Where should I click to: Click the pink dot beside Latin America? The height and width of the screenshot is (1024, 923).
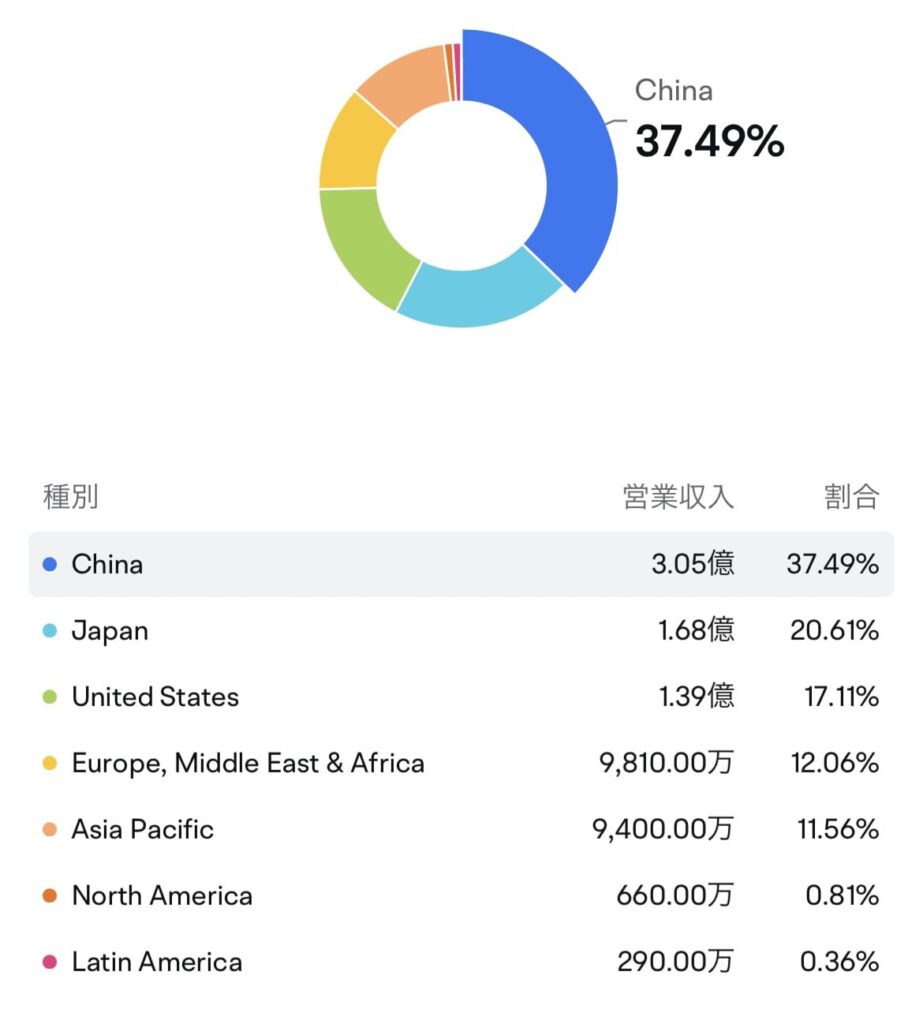click(x=50, y=962)
